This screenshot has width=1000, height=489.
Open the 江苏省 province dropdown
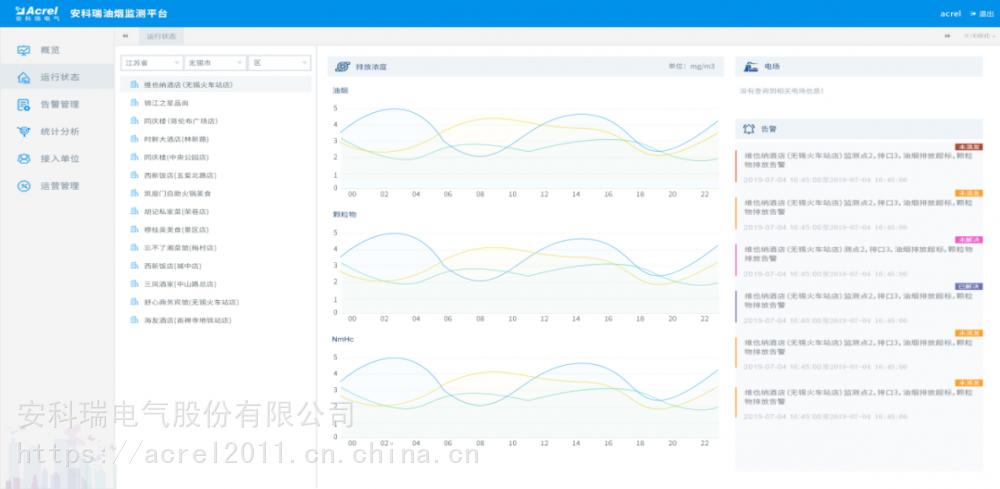tap(152, 63)
